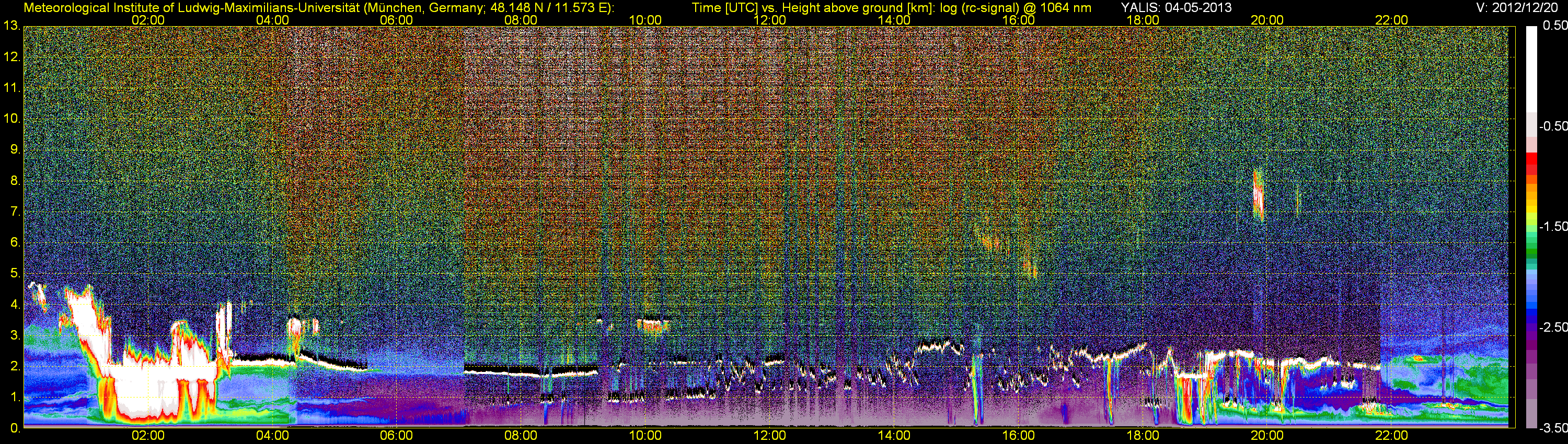Click the 04:00 label on the top time axis

click(272, 20)
